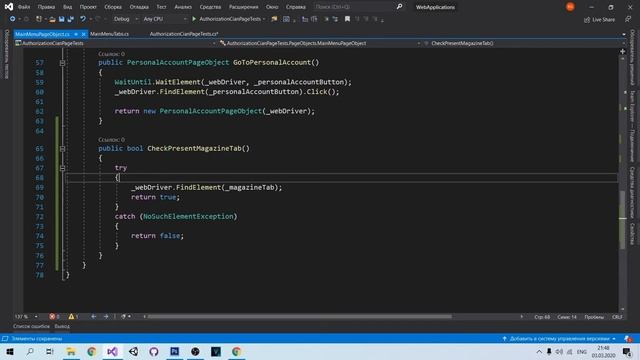Click the save all files icon
640x360 pixels.
coord(71,19)
